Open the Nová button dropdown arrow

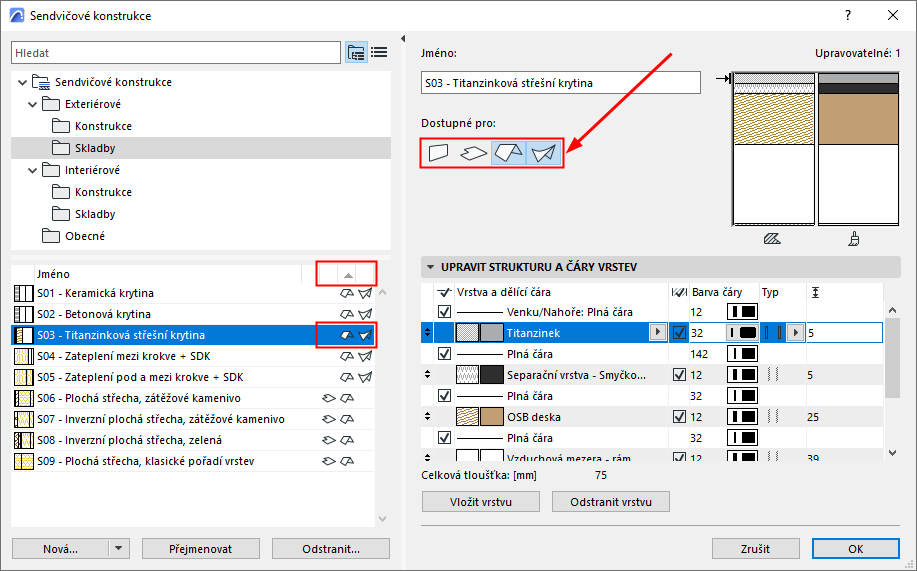point(119,549)
